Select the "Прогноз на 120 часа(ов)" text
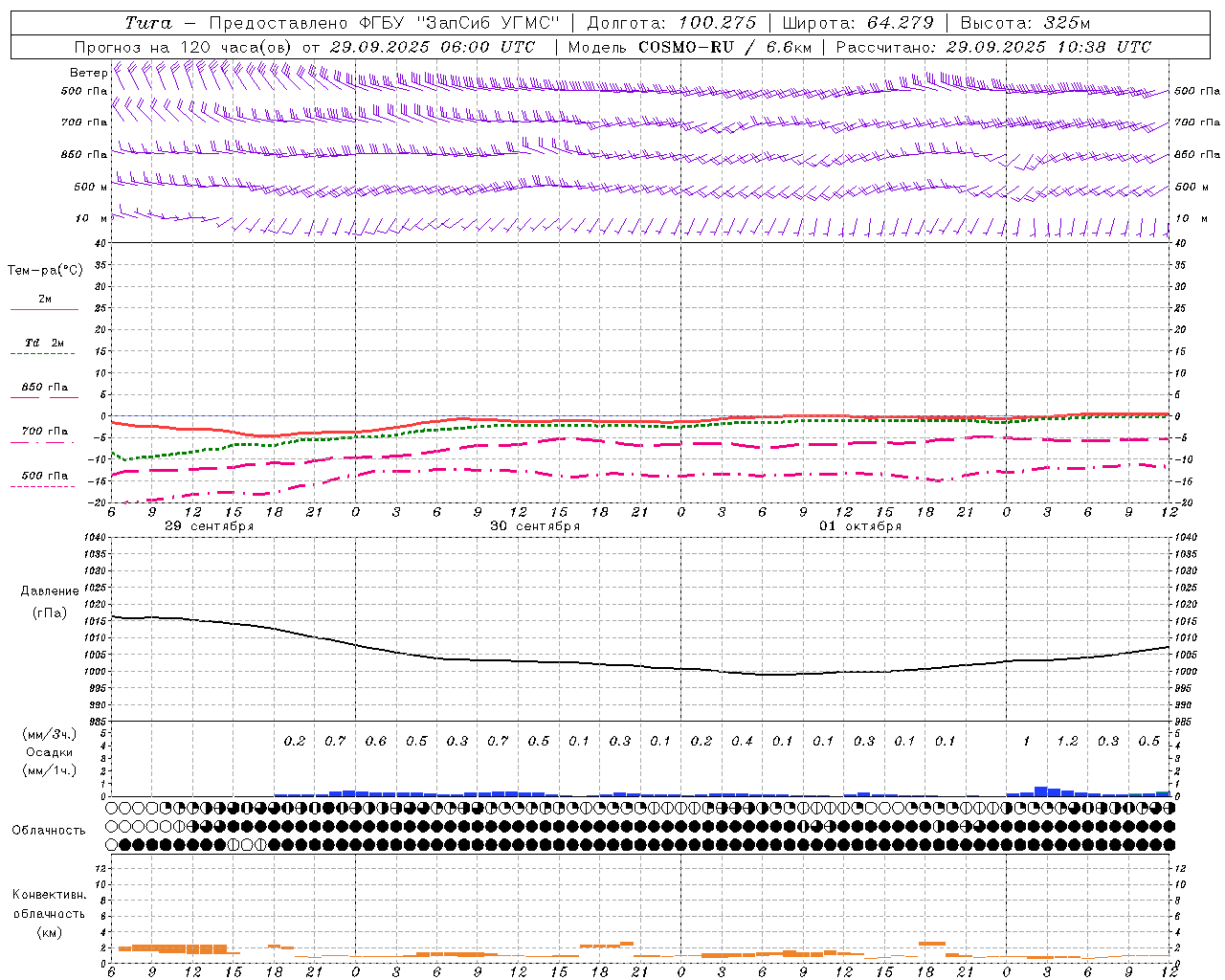The height and width of the screenshot is (980, 1225). (185, 47)
